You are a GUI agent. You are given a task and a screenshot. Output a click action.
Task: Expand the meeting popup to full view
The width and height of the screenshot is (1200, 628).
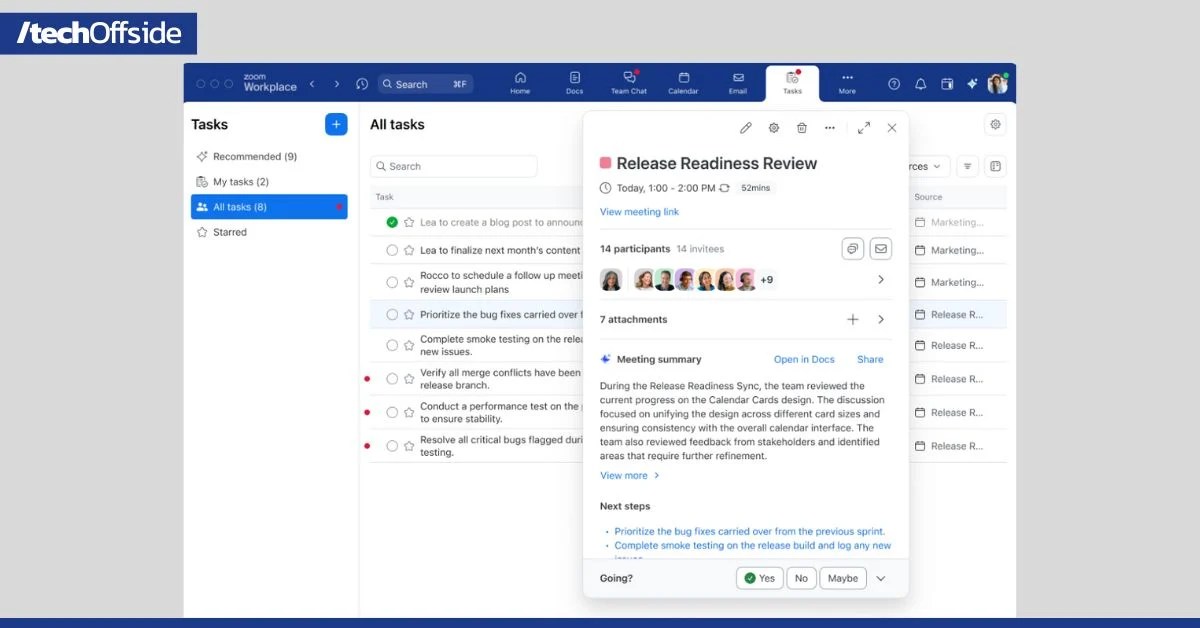tap(864, 128)
